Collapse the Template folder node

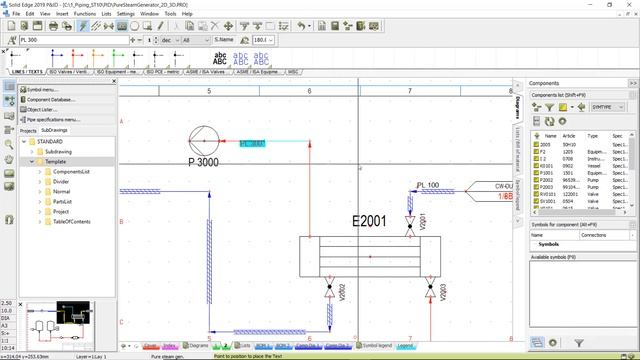(x=32, y=162)
